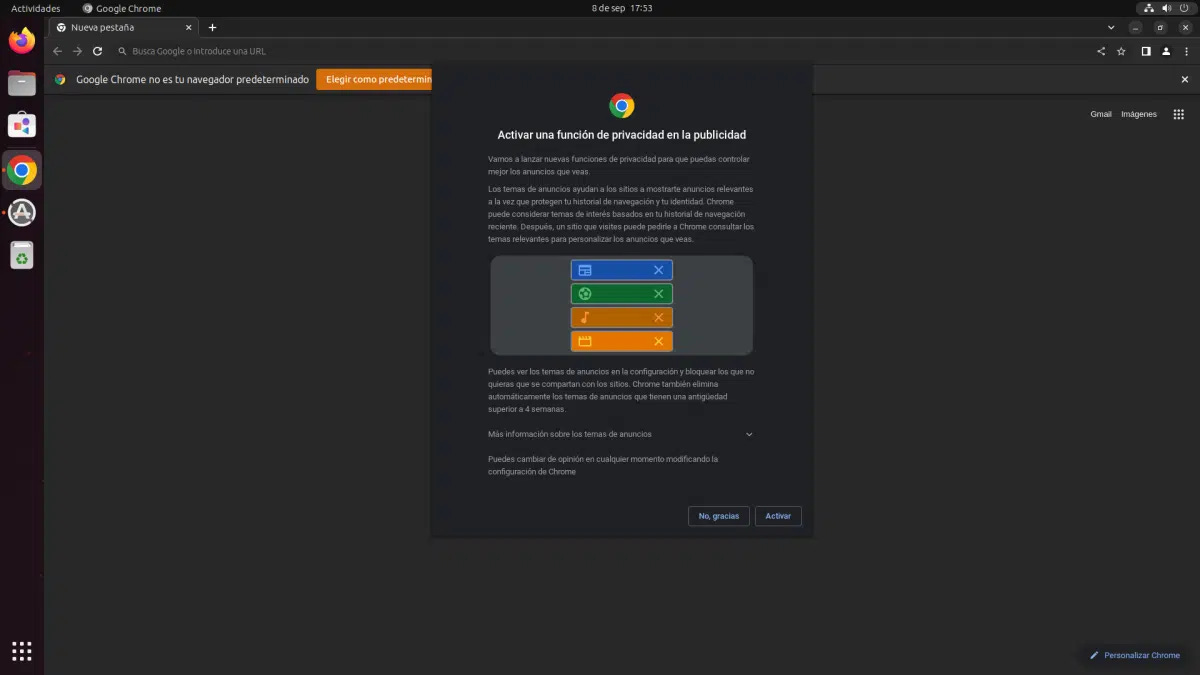This screenshot has height=675, width=1200.
Task: Open the Chrome profile avatar icon
Action: pos(1166,51)
